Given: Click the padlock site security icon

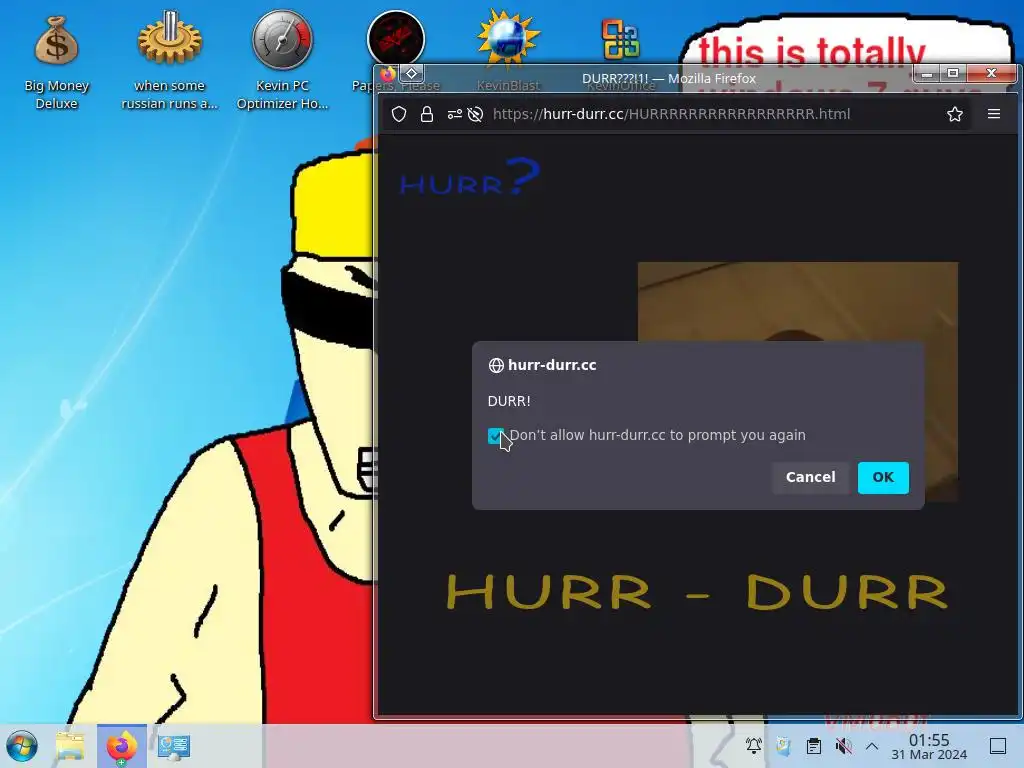Looking at the screenshot, I should (x=426, y=114).
